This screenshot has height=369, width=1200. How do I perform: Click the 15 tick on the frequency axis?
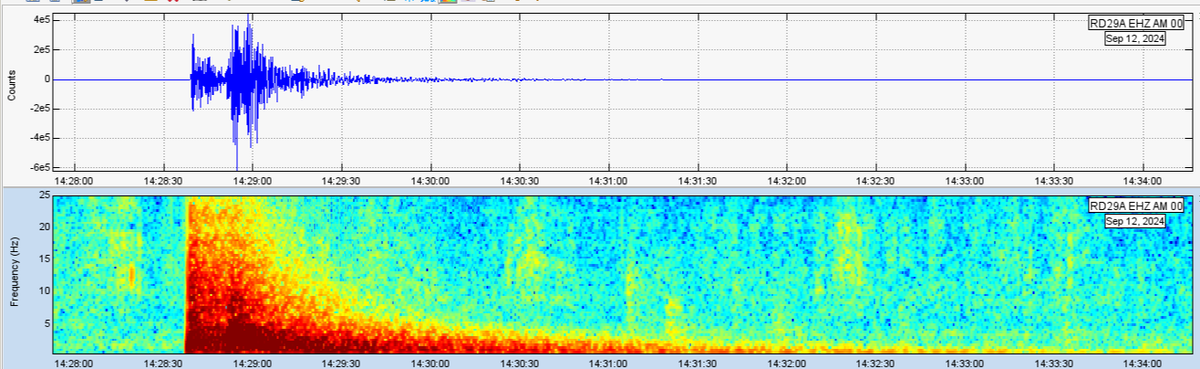pos(44,259)
